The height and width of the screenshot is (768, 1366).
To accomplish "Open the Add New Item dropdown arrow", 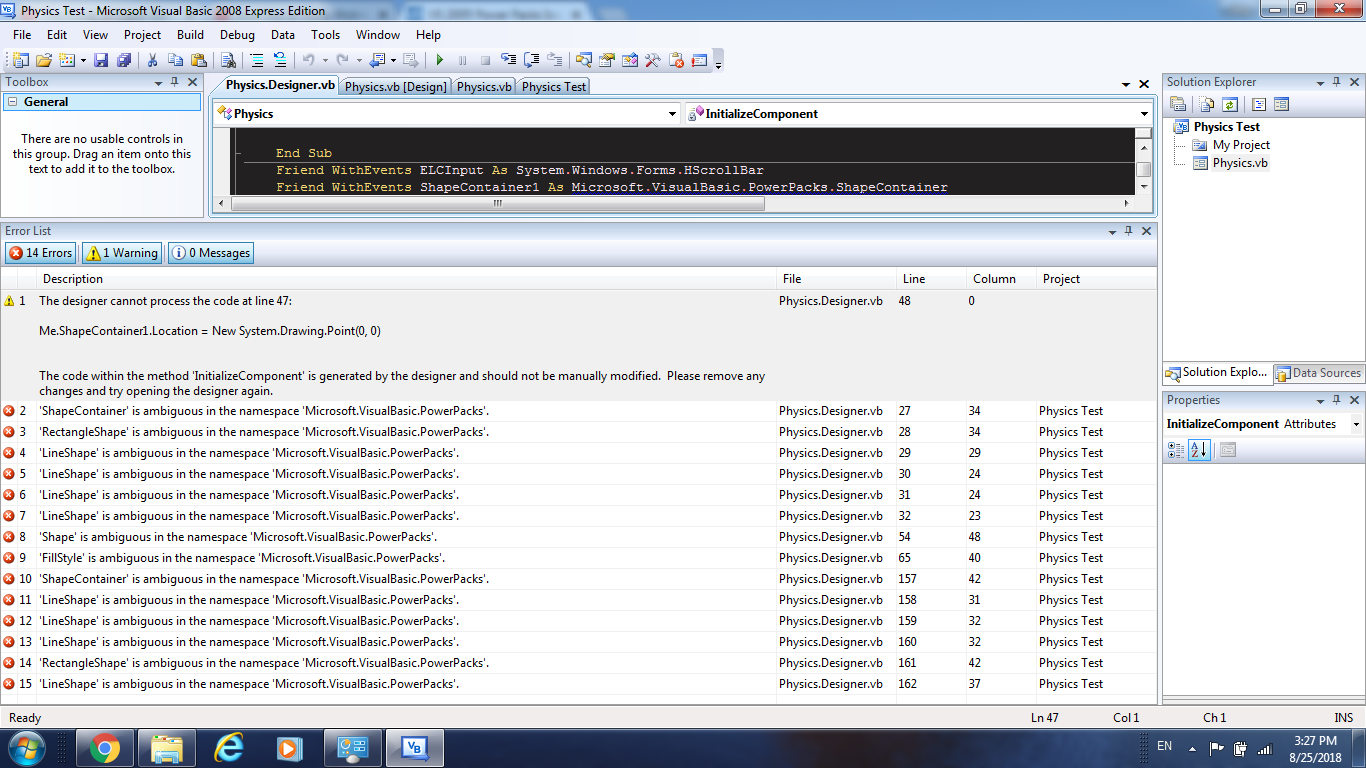I will [83, 61].
